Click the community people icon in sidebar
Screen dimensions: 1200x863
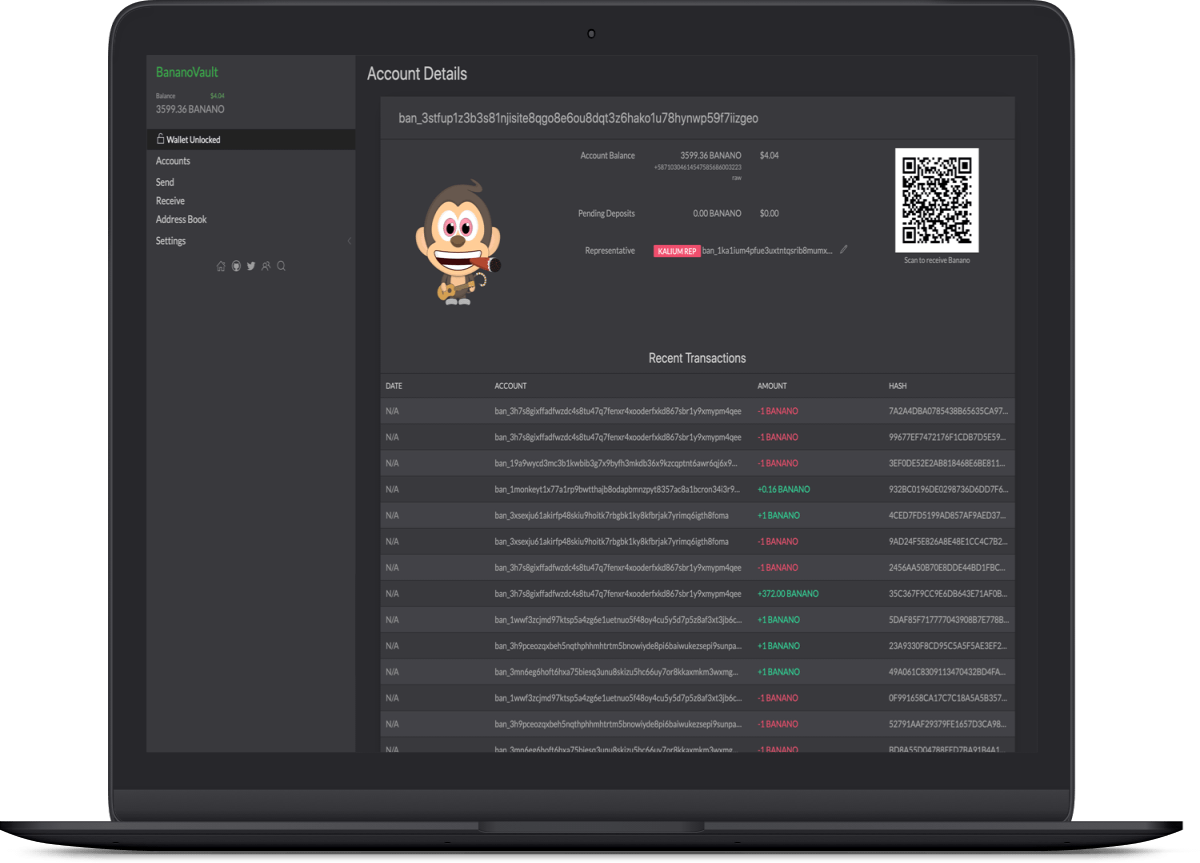[x=266, y=266]
